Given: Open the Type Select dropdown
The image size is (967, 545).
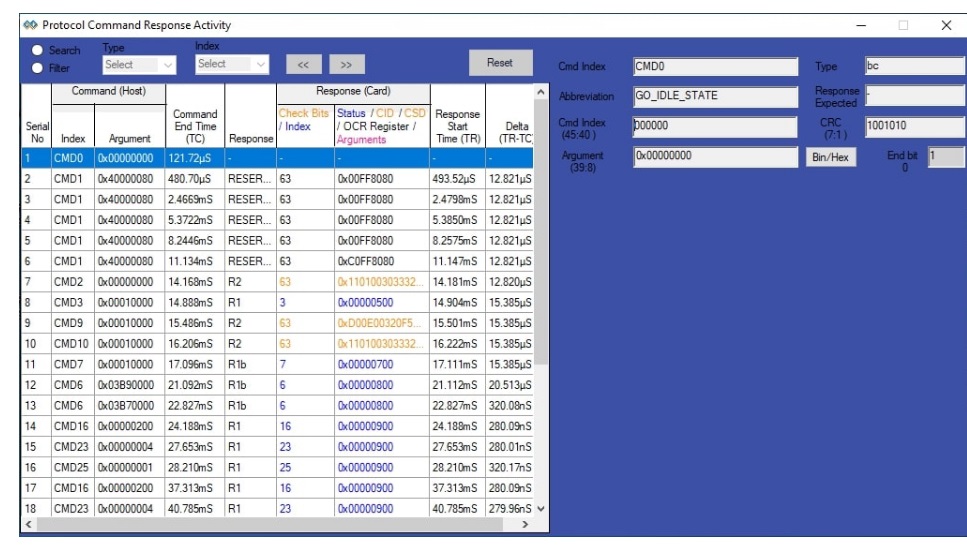Looking at the screenshot, I should tap(139, 65).
